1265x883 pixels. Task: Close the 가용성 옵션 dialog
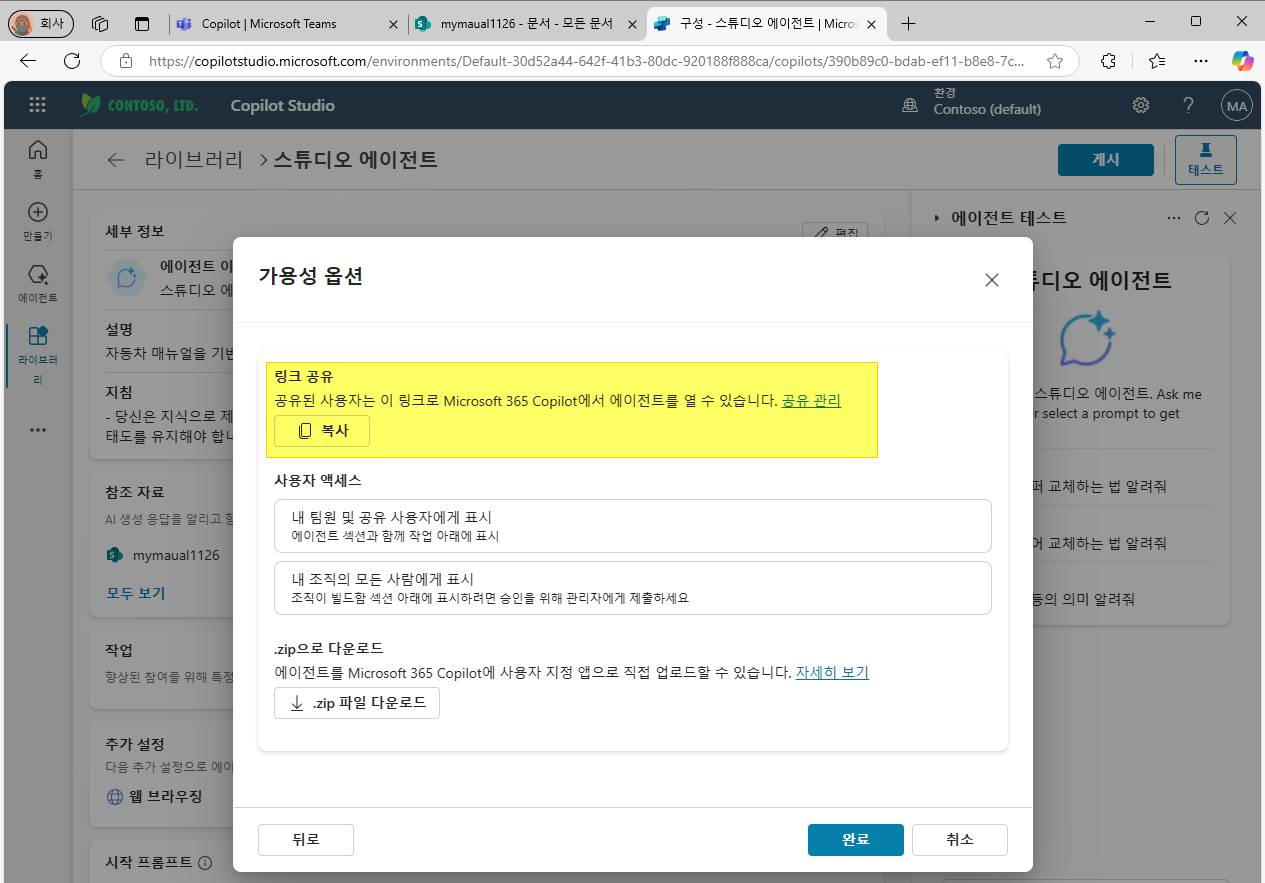(x=992, y=280)
